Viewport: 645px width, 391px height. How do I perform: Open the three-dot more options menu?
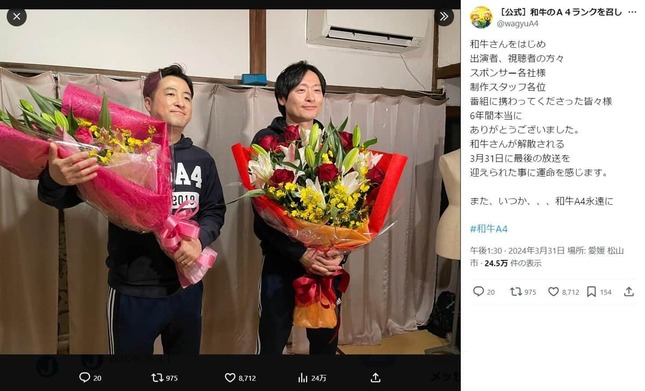pyautogui.click(x=632, y=12)
